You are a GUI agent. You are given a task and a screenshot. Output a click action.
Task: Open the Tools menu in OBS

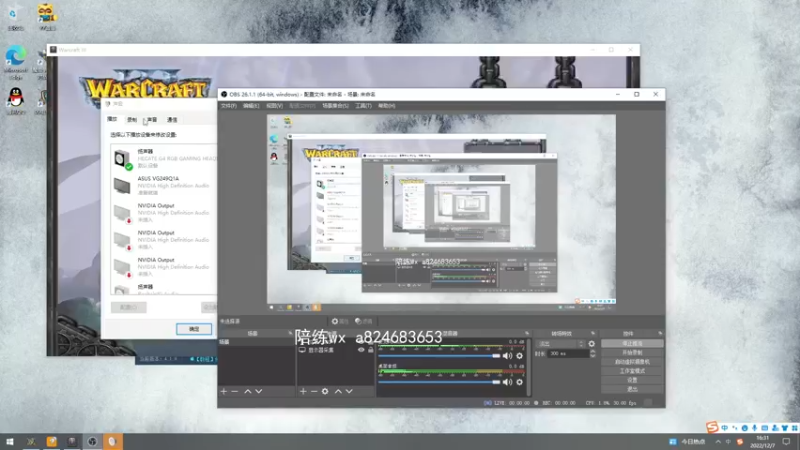[363, 106]
